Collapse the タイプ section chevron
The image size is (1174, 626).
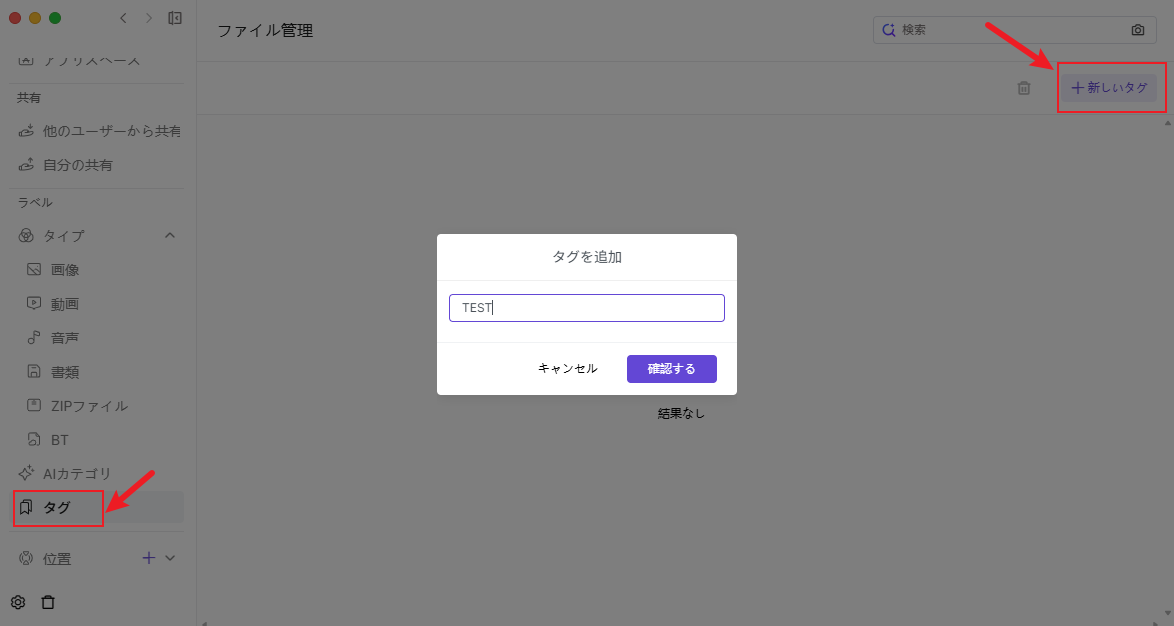[x=169, y=235]
